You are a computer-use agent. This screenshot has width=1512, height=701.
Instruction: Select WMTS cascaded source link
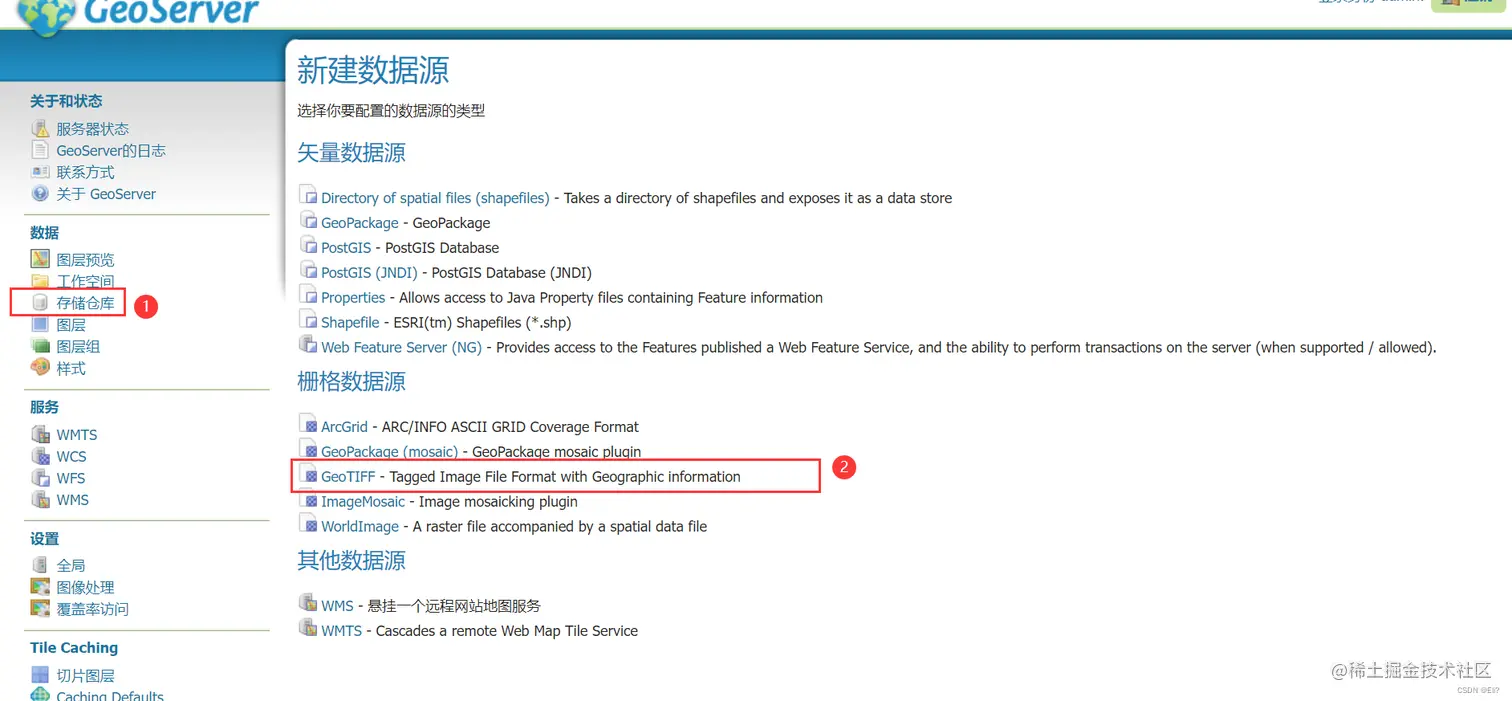click(x=341, y=631)
